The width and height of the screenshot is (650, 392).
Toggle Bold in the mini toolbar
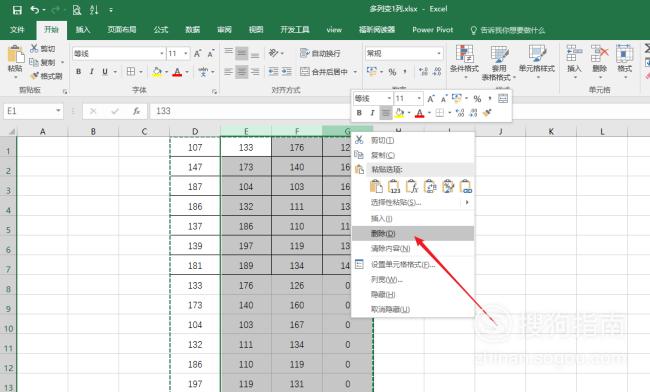359,113
